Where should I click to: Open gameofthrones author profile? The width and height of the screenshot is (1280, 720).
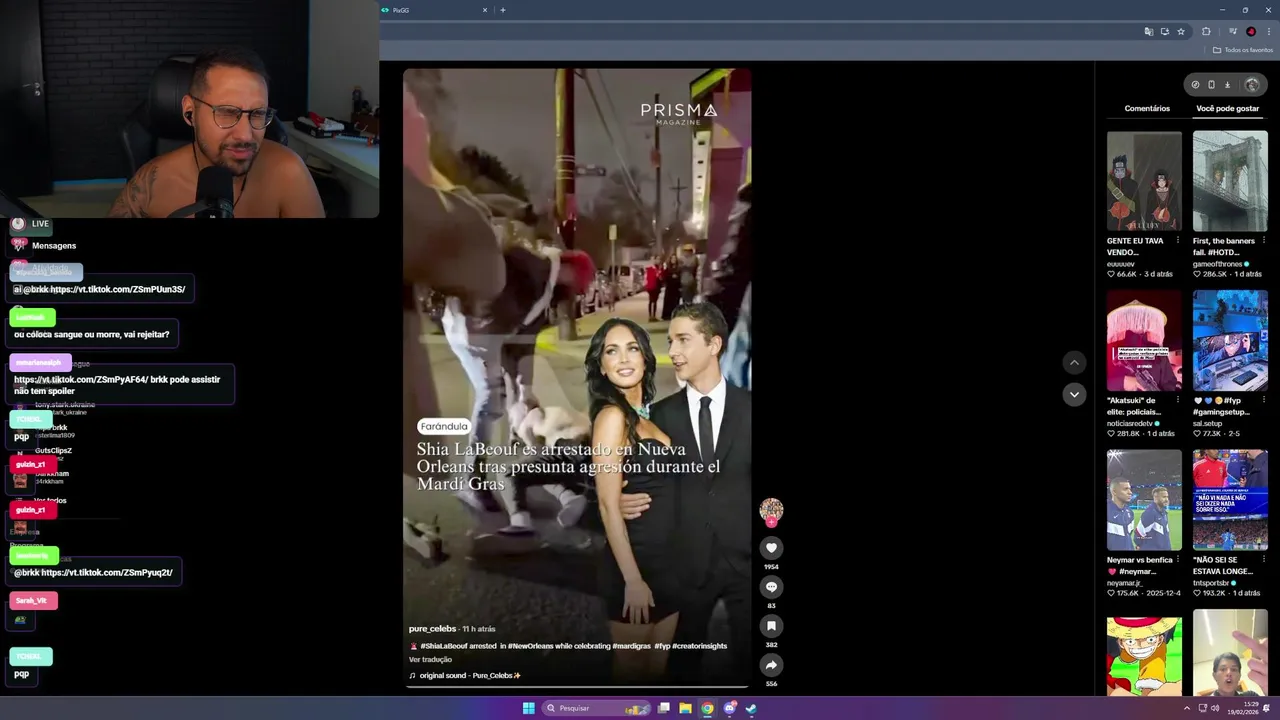coord(1216,264)
